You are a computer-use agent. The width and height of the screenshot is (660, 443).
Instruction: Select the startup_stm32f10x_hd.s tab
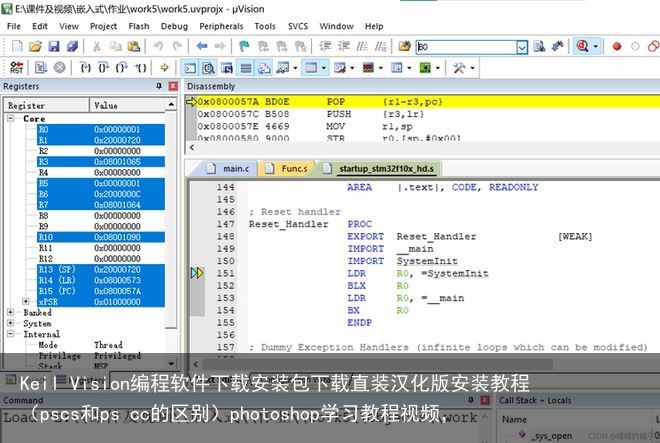(381, 168)
